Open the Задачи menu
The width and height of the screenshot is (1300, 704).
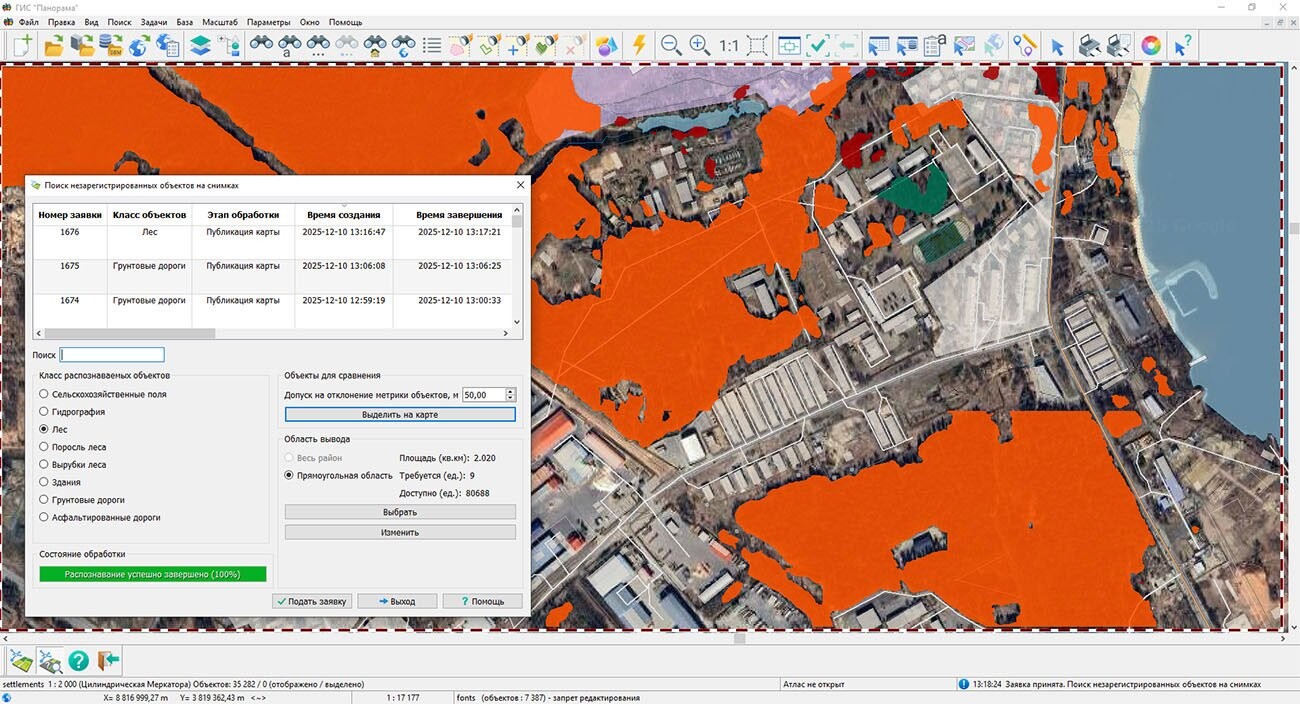coord(154,22)
